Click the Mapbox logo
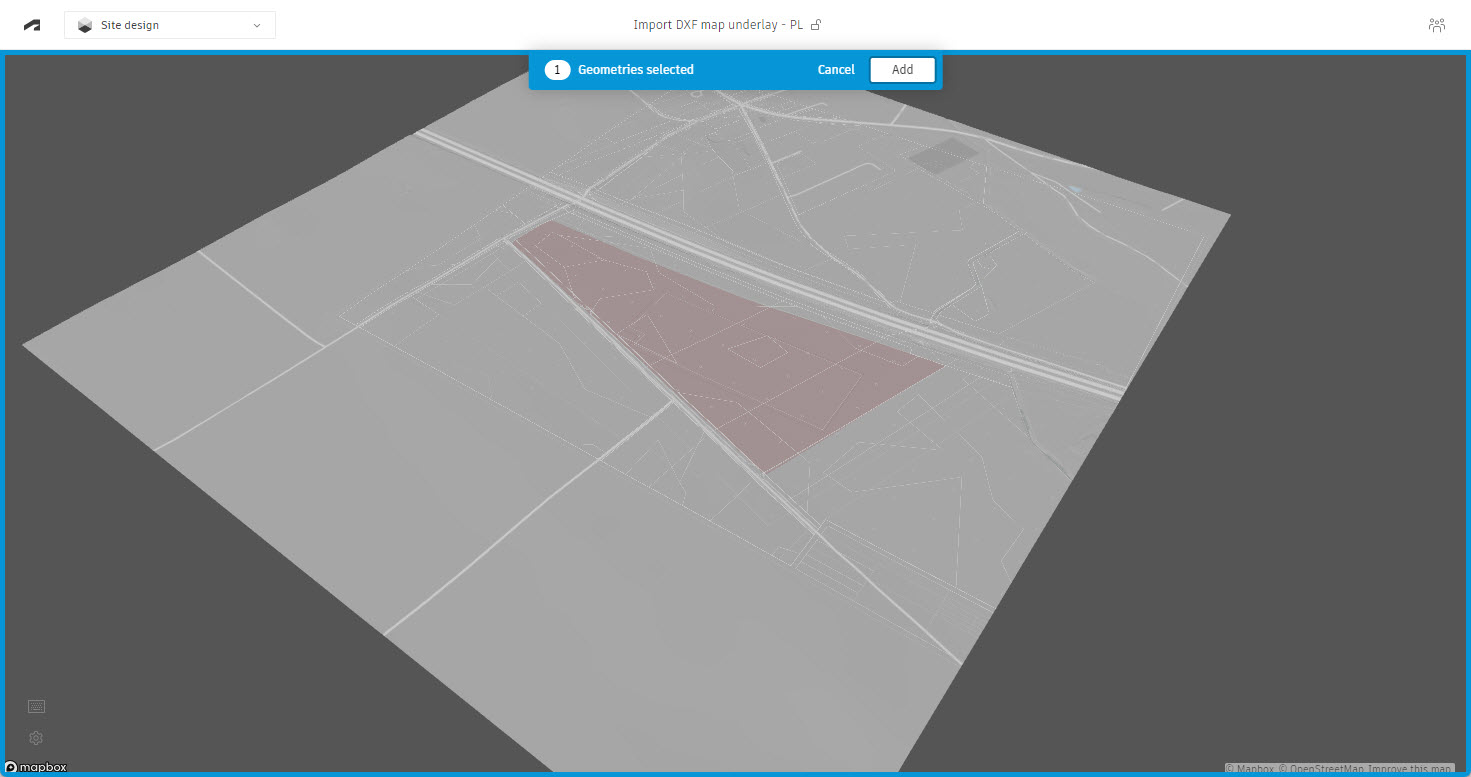Screen dimensions: 1471x777 36,767
